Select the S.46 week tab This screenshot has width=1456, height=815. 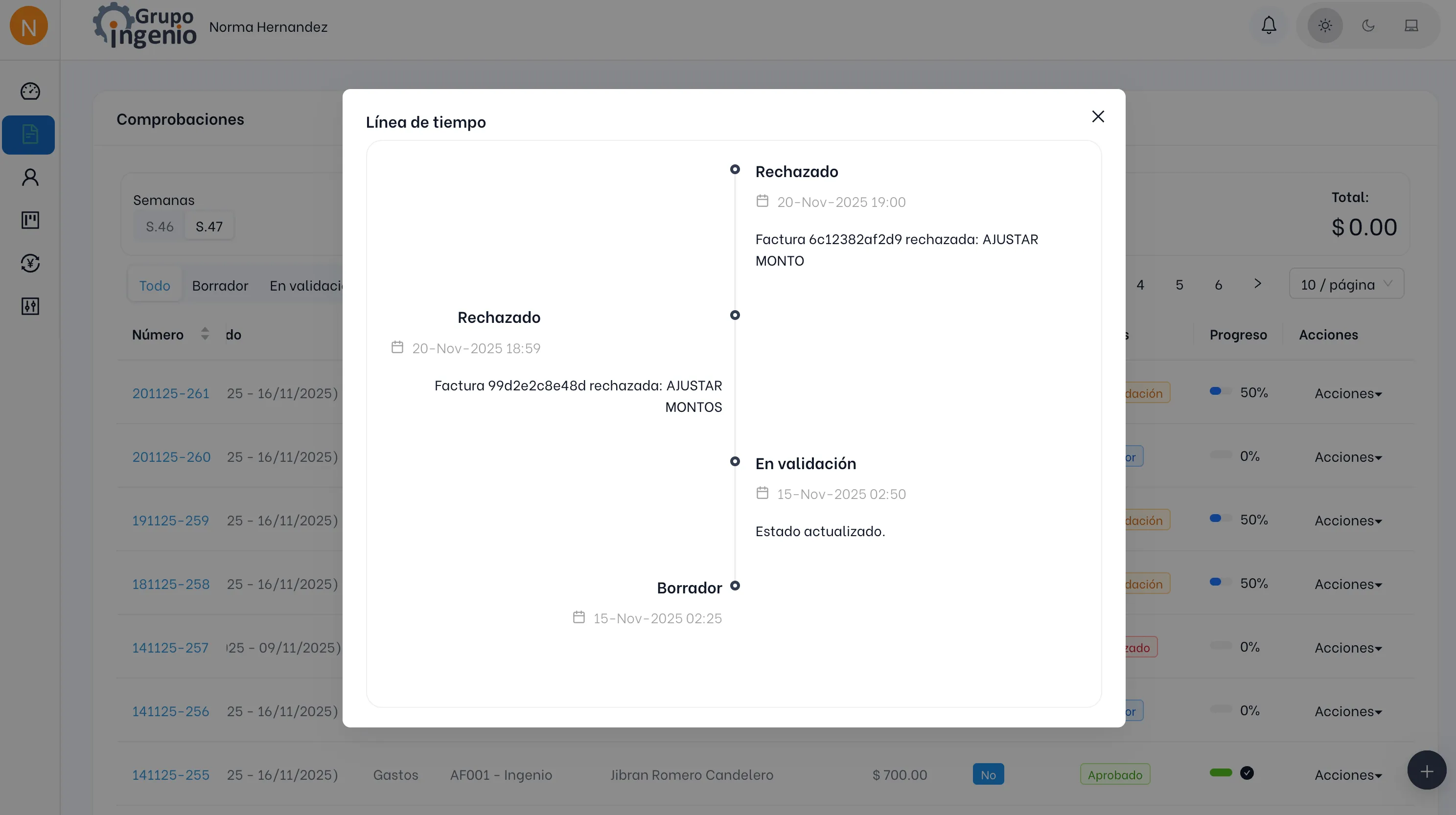tap(160, 226)
